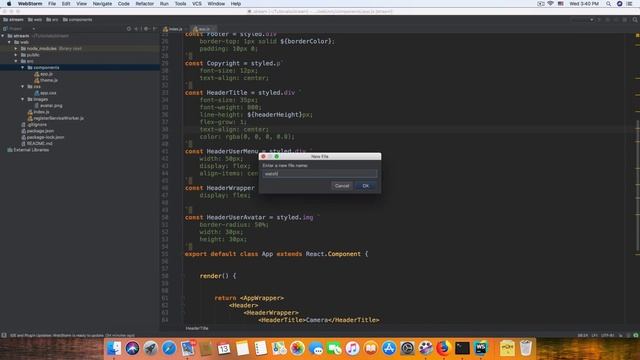640x360 pixels.
Task: Switch to the index.js editor tab
Action: (173, 29)
